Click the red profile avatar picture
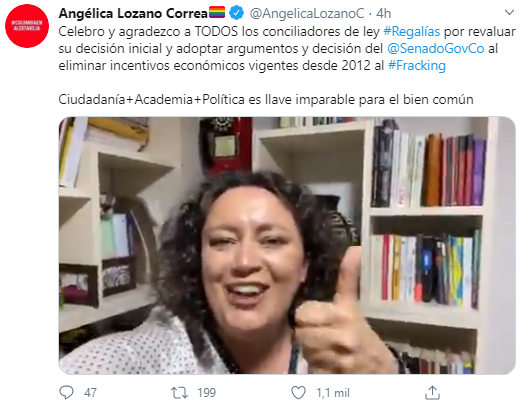Screen dimensions: 525x408 [x=27, y=26]
